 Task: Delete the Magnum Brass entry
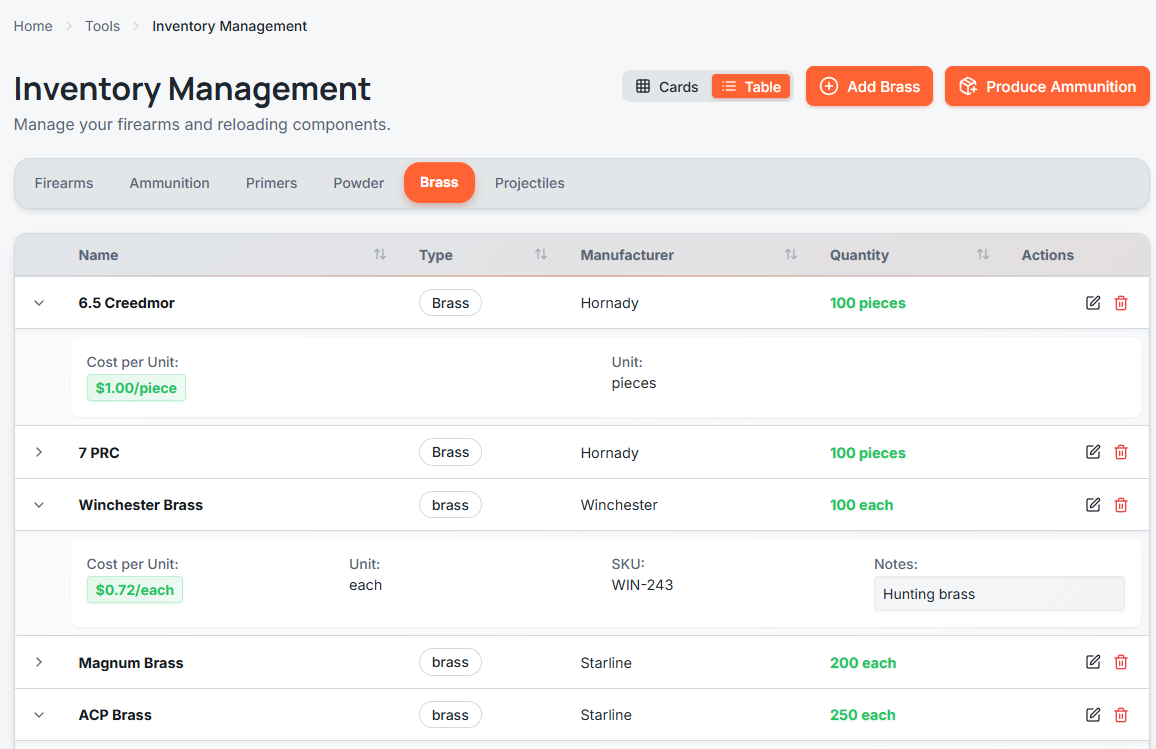(x=1121, y=663)
